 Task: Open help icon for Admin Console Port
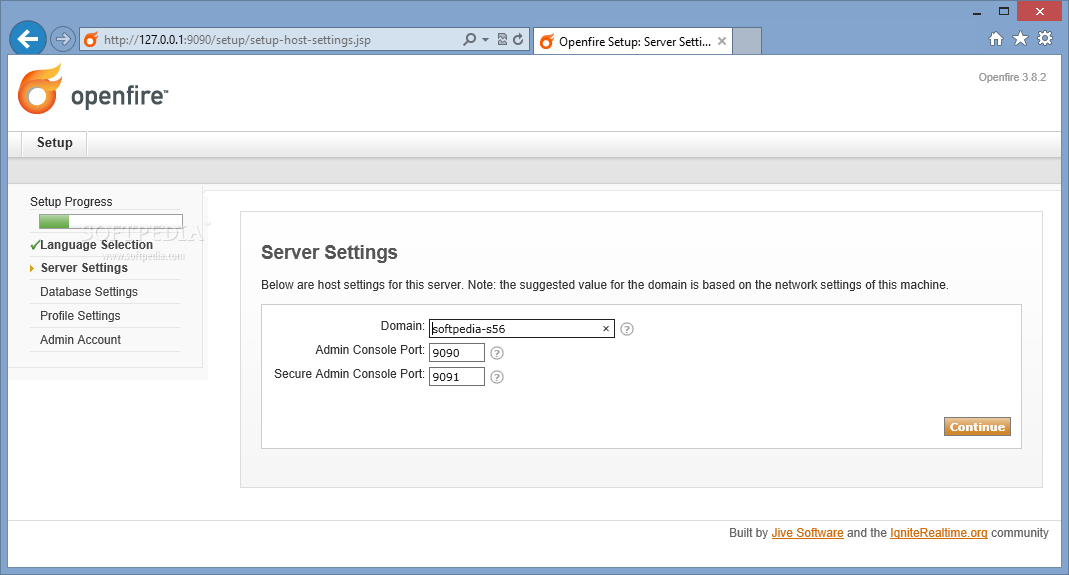497,353
